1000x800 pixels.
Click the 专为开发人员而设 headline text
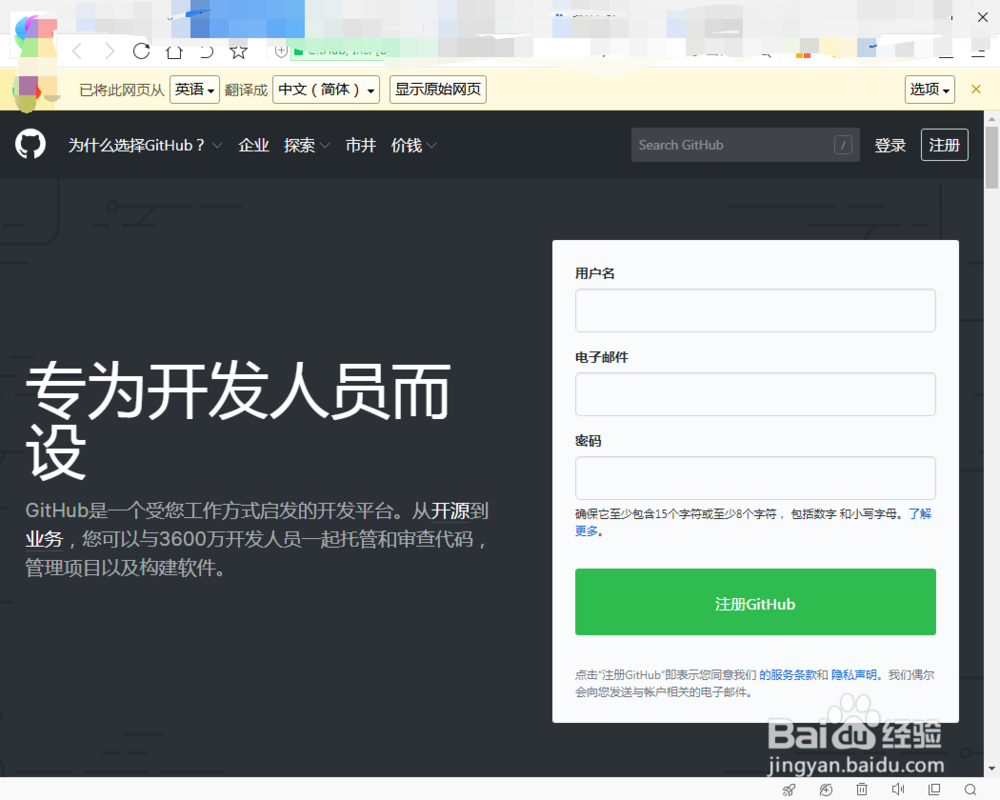click(x=238, y=420)
